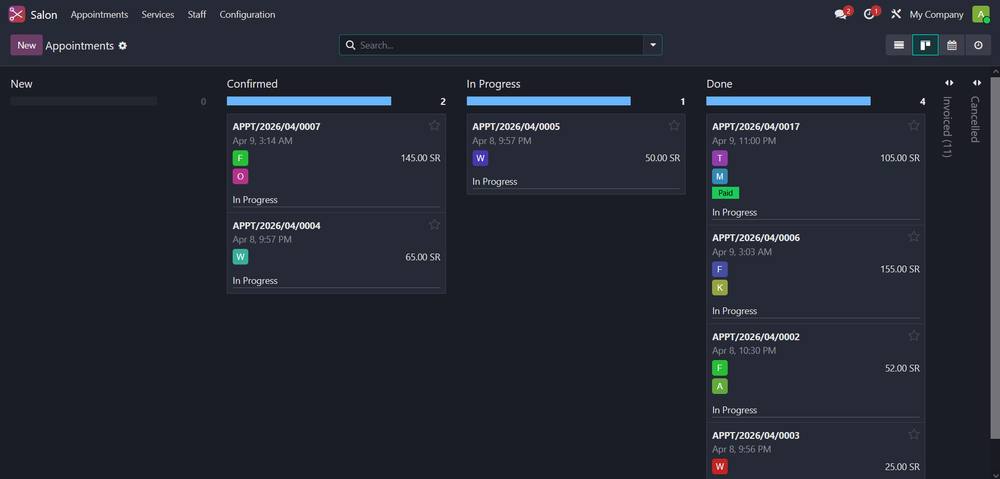1000x479 pixels.
Task: Star appointment APPT/2026/04/0003
Action: pyautogui.click(x=914, y=434)
